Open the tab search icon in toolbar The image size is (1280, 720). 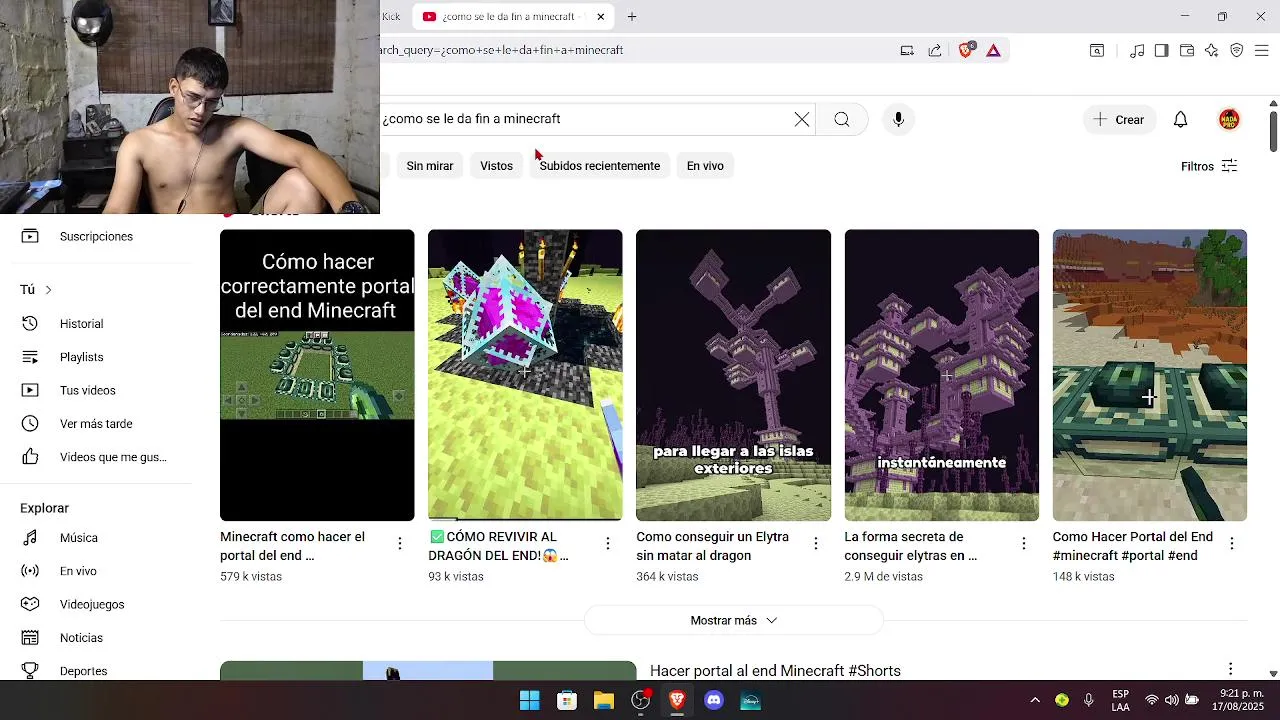(1097, 50)
